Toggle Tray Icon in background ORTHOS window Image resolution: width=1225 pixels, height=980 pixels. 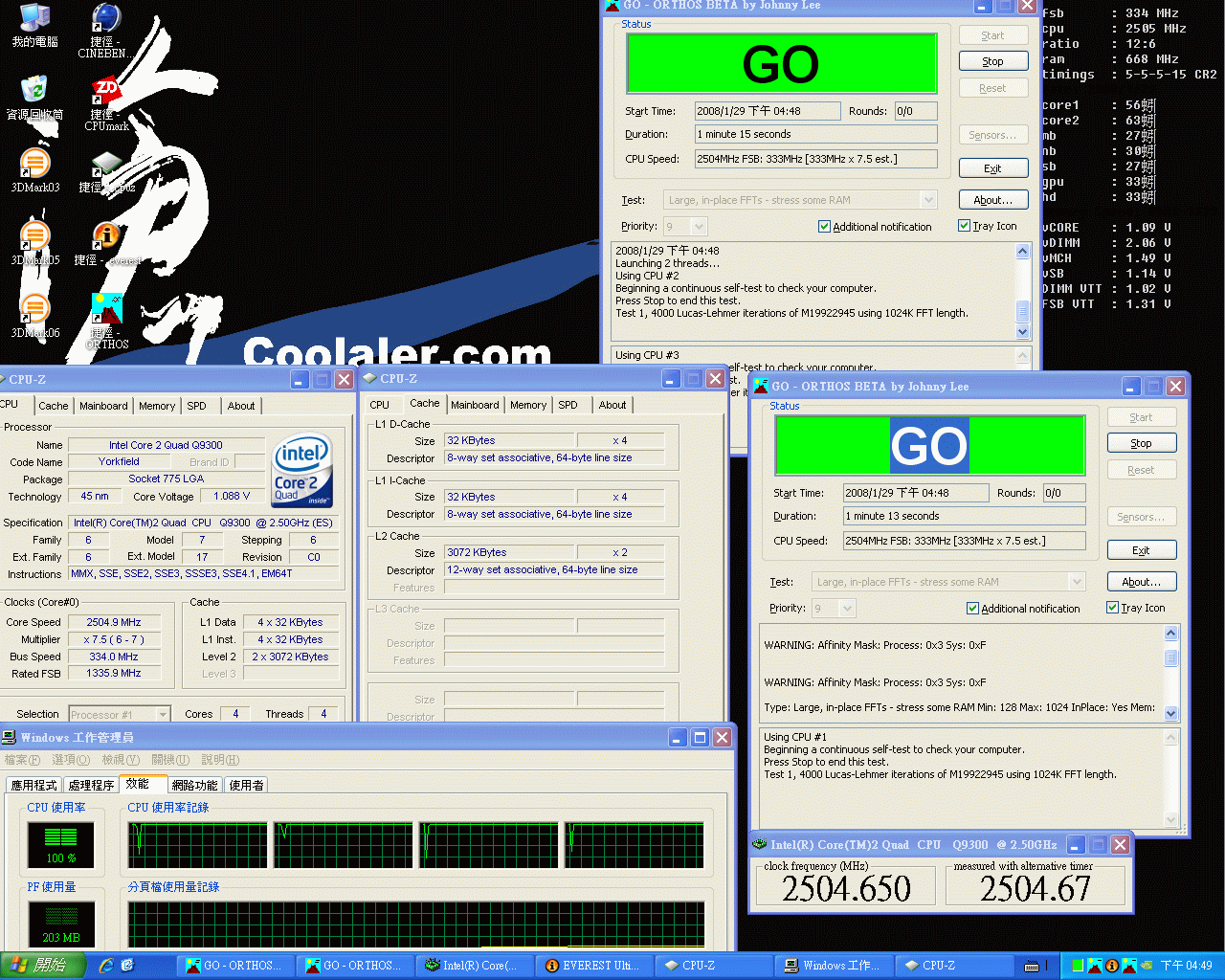[988, 226]
